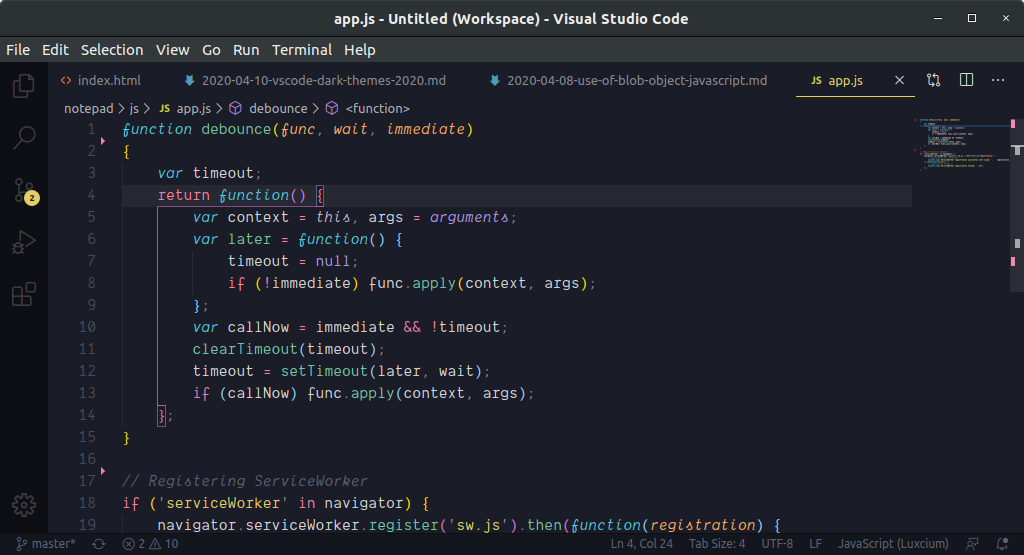Switch to the index.html tab
The width and height of the screenshot is (1024, 555).
(x=101, y=80)
